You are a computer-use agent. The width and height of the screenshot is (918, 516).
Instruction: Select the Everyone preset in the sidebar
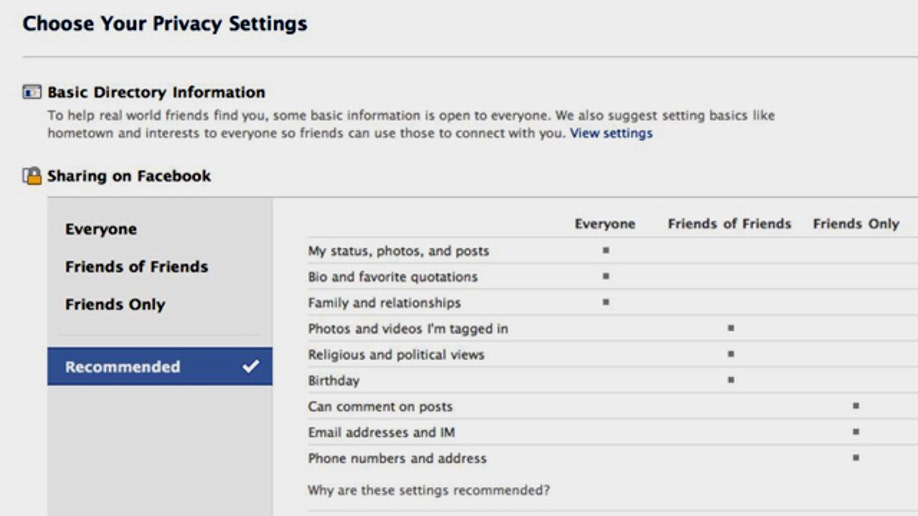tap(101, 229)
